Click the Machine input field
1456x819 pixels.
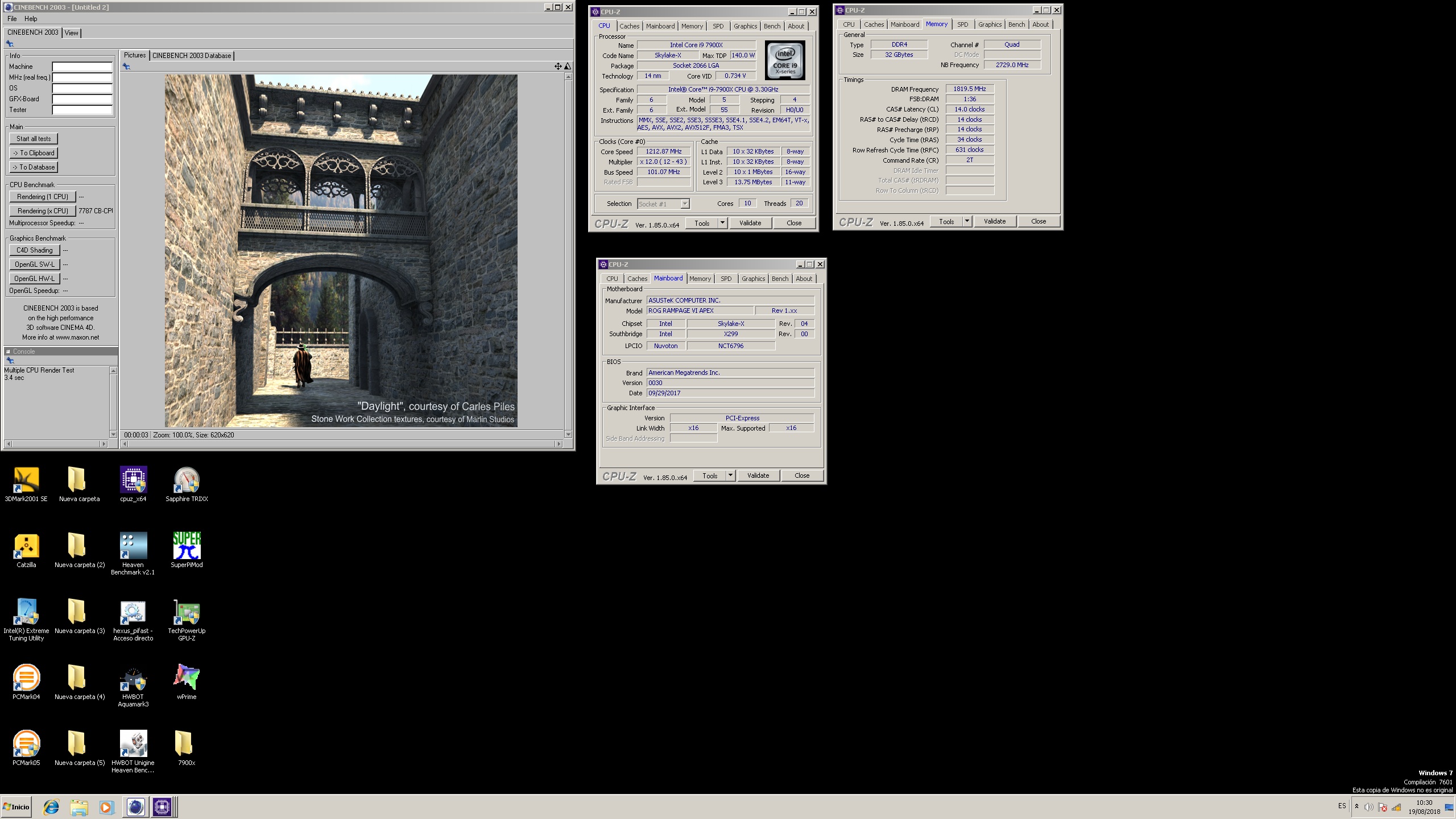[x=82, y=67]
